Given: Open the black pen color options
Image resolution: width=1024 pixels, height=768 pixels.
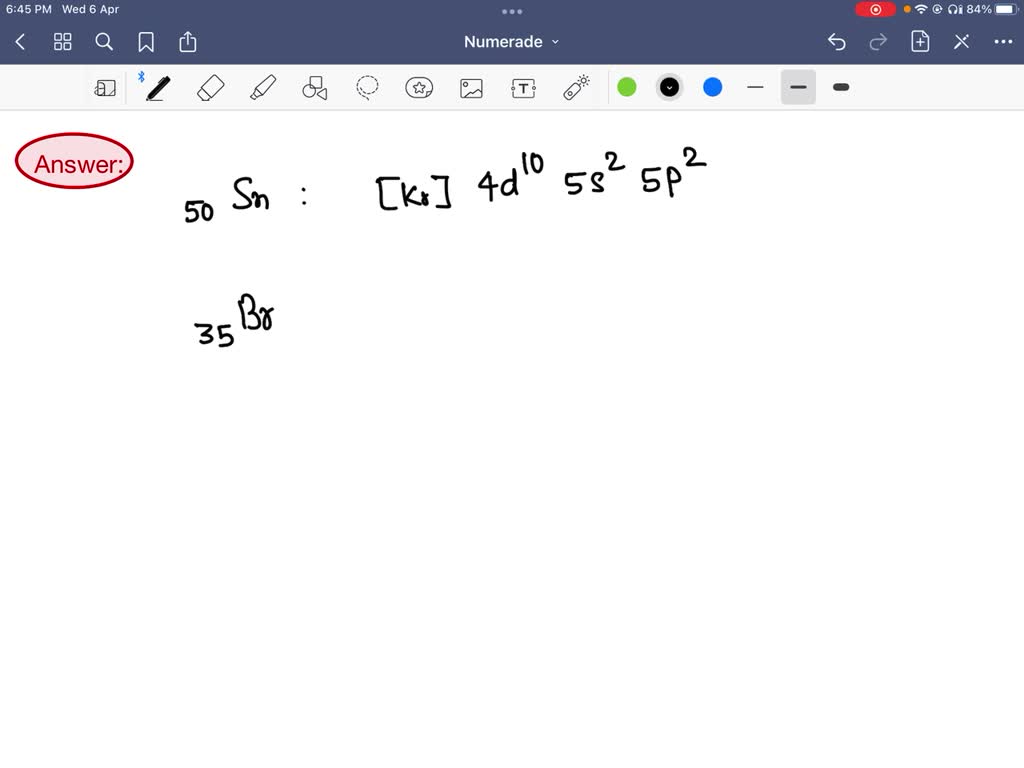Looking at the screenshot, I should 669,87.
